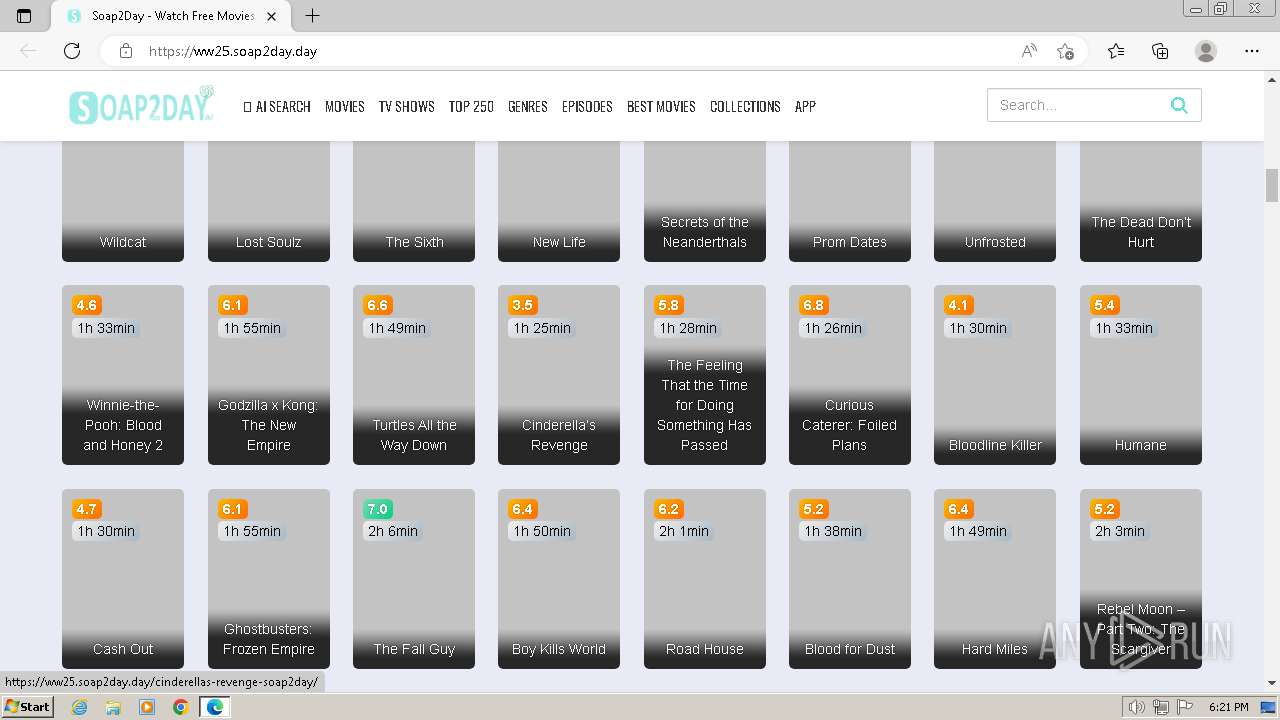Open media player taskbar icon
Viewport: 1280px width, 720px height.
click(x=147, y=707)
